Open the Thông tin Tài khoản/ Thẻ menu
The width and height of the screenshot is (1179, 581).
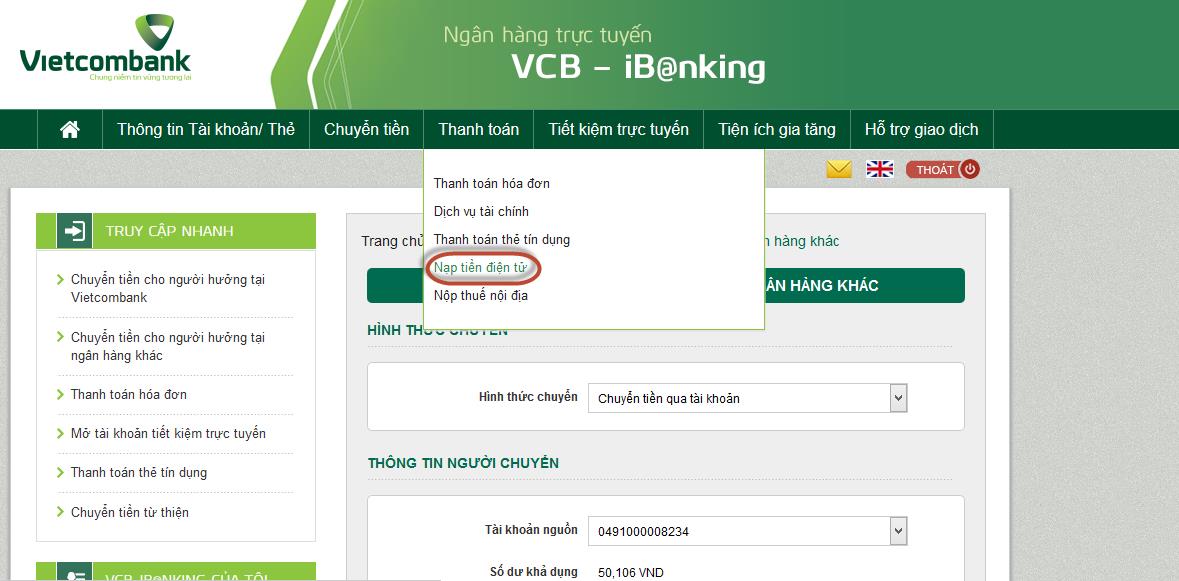[x=205, y=129]
